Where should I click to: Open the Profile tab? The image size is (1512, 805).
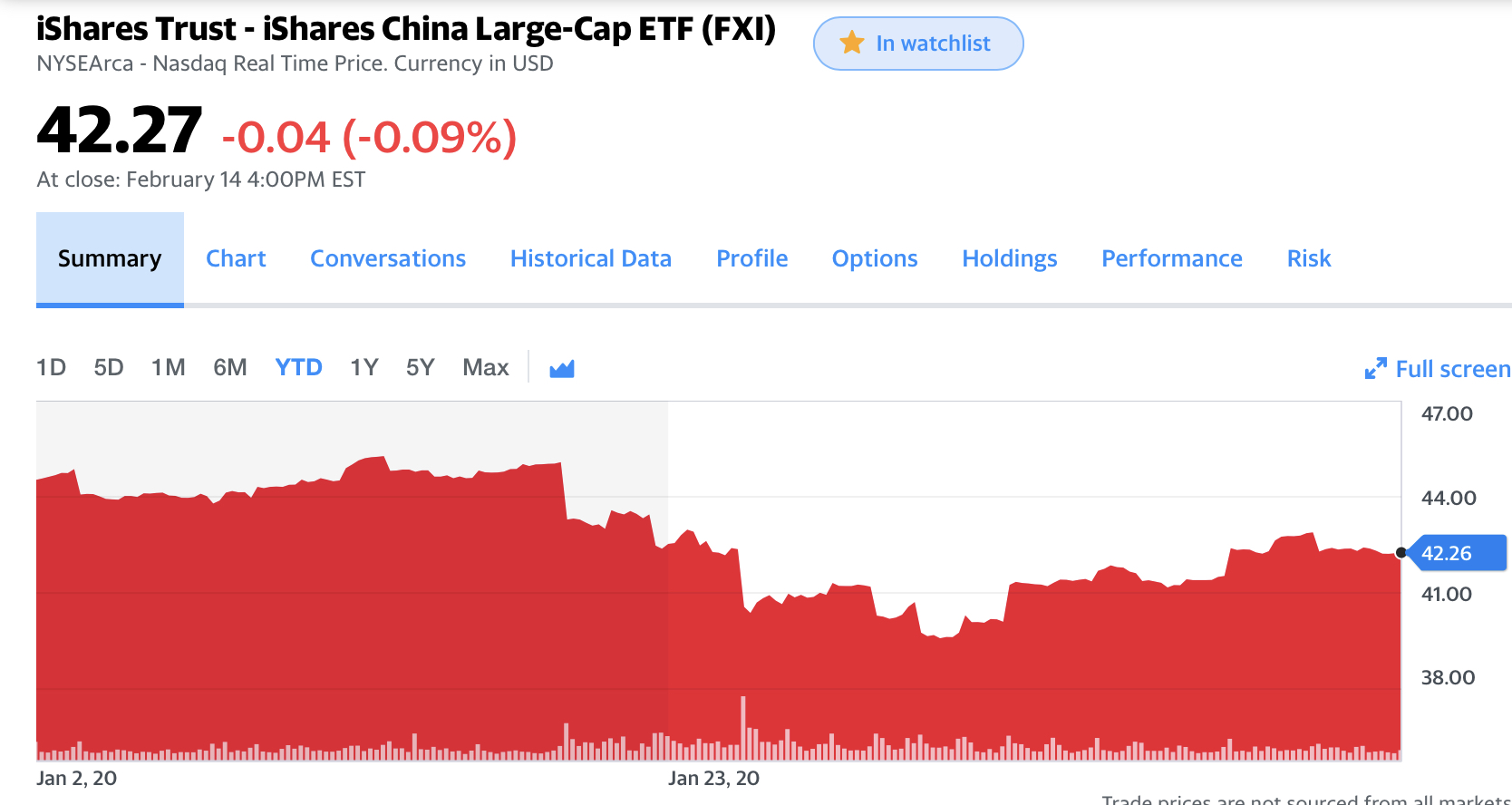point(751,259)
